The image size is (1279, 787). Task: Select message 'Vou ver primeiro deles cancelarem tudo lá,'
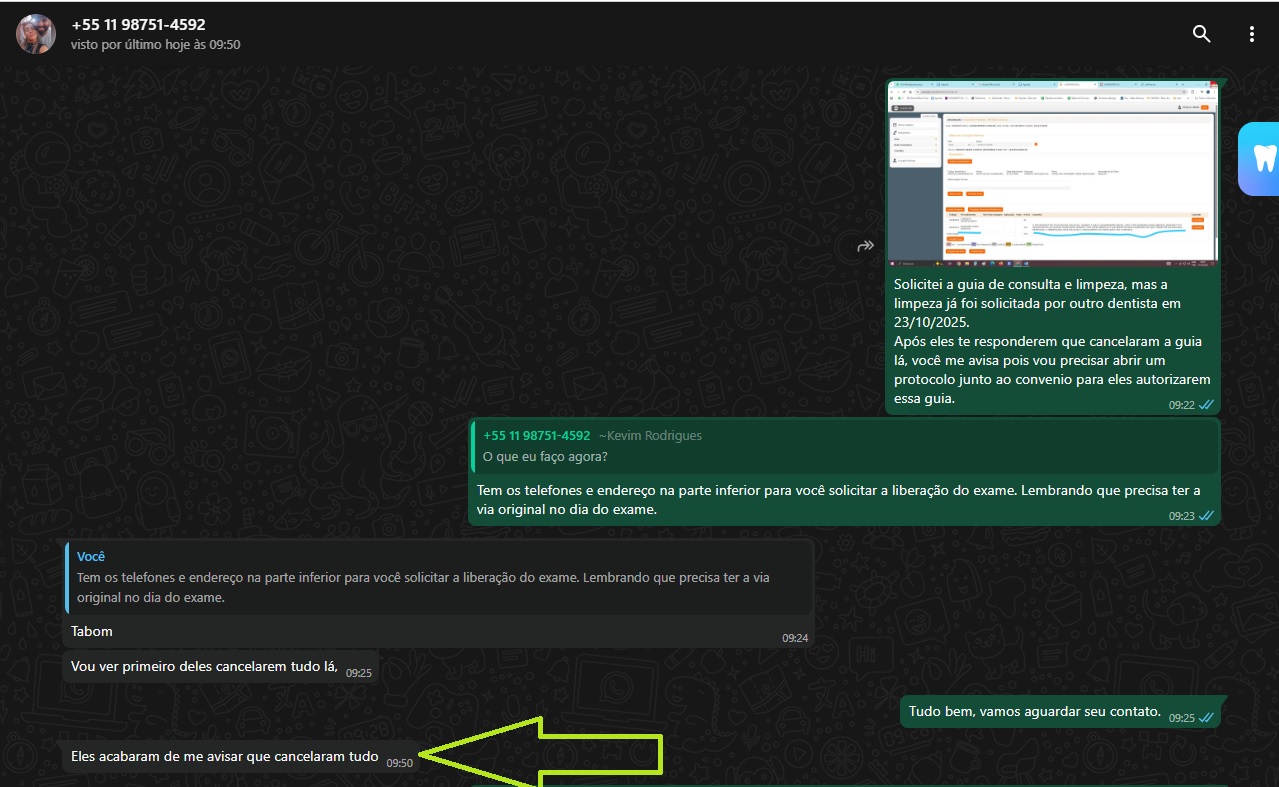coord(221,667)
